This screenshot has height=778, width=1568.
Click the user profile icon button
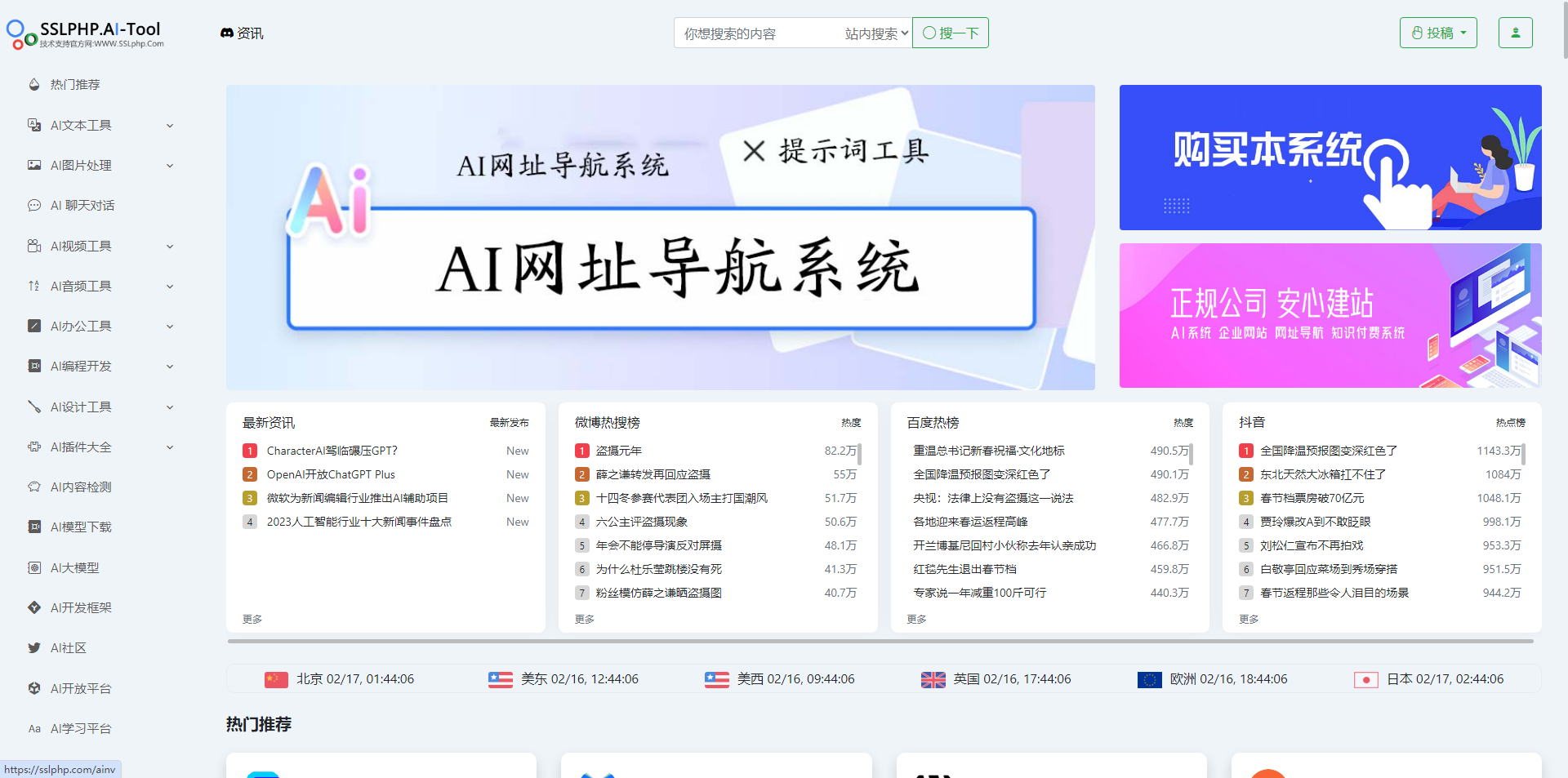pos(1515,33)
